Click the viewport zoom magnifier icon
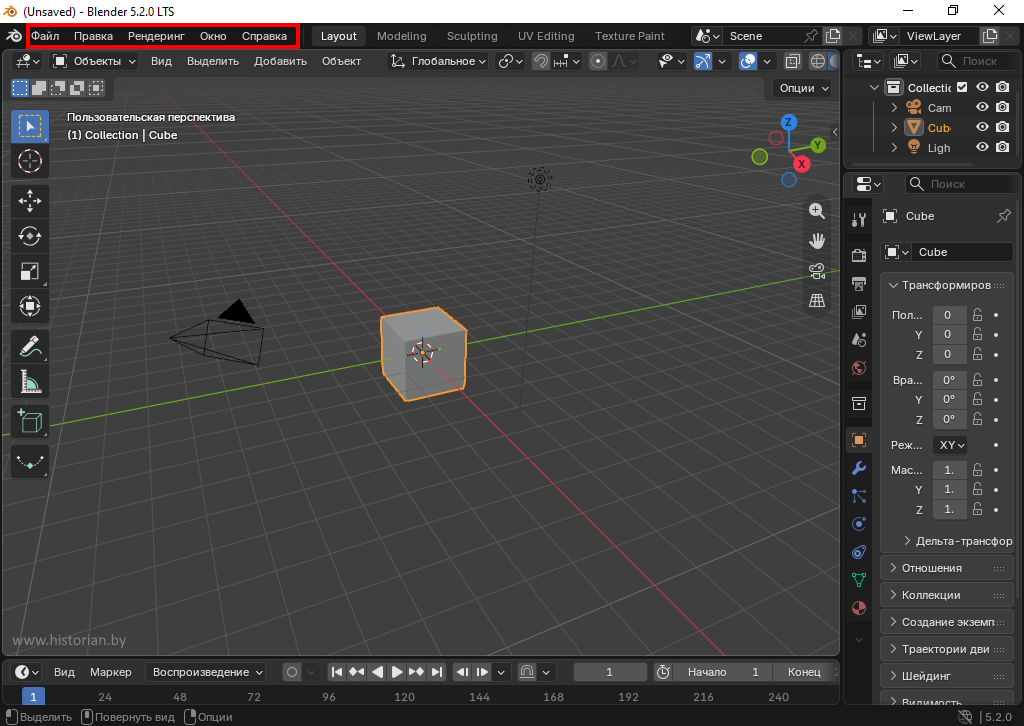 tap(817, 211)
